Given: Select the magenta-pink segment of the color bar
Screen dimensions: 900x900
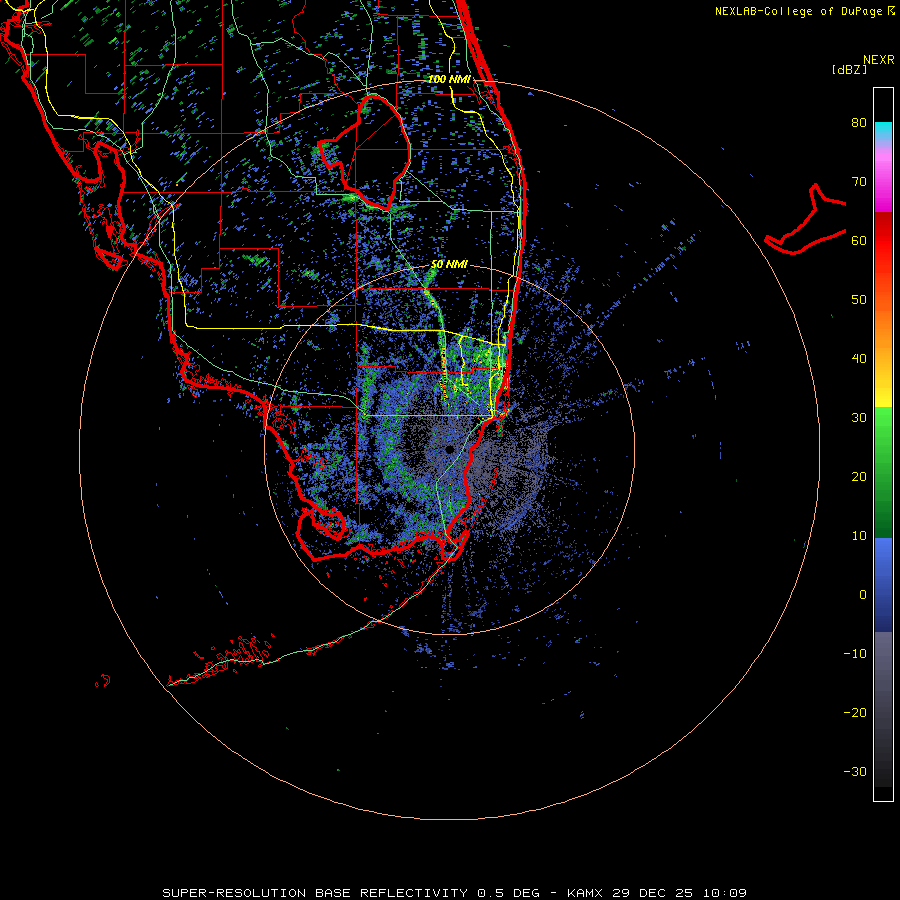Looking at the screenshot, I should 883,178.
